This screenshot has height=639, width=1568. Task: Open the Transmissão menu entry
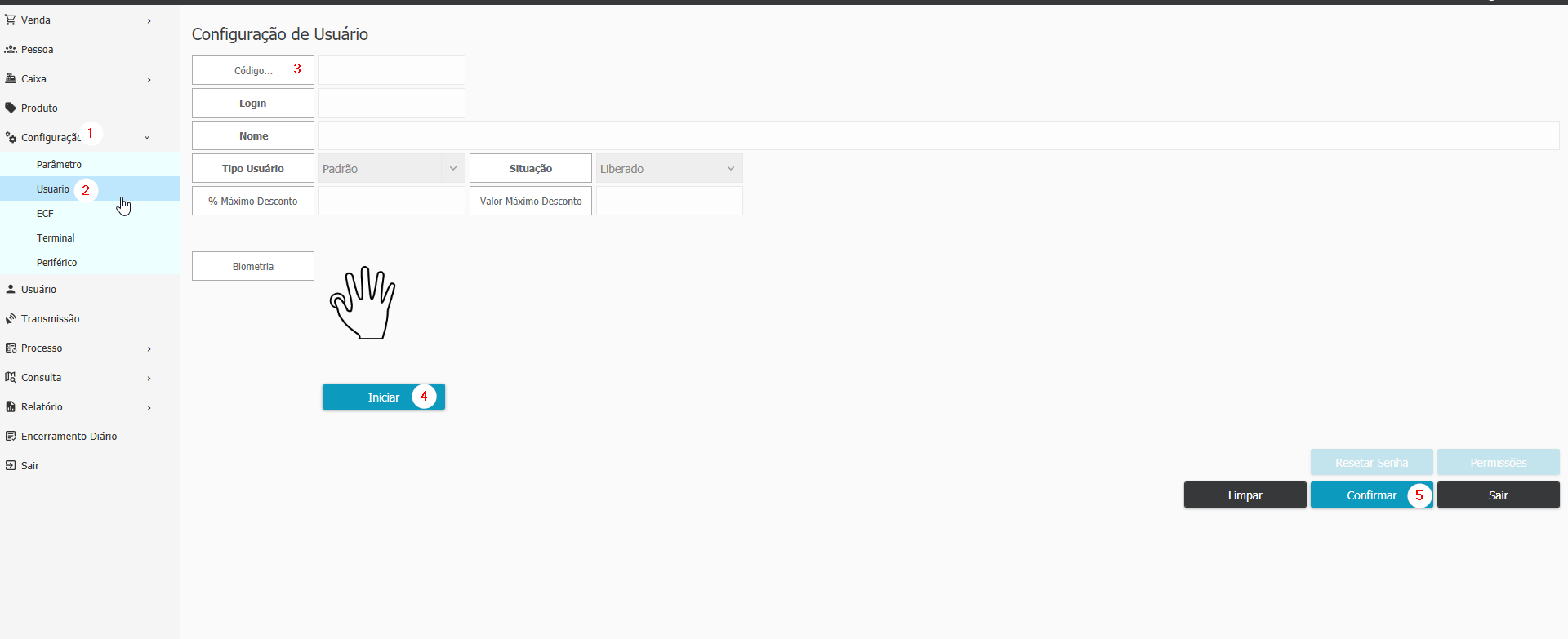click(90, 318)
